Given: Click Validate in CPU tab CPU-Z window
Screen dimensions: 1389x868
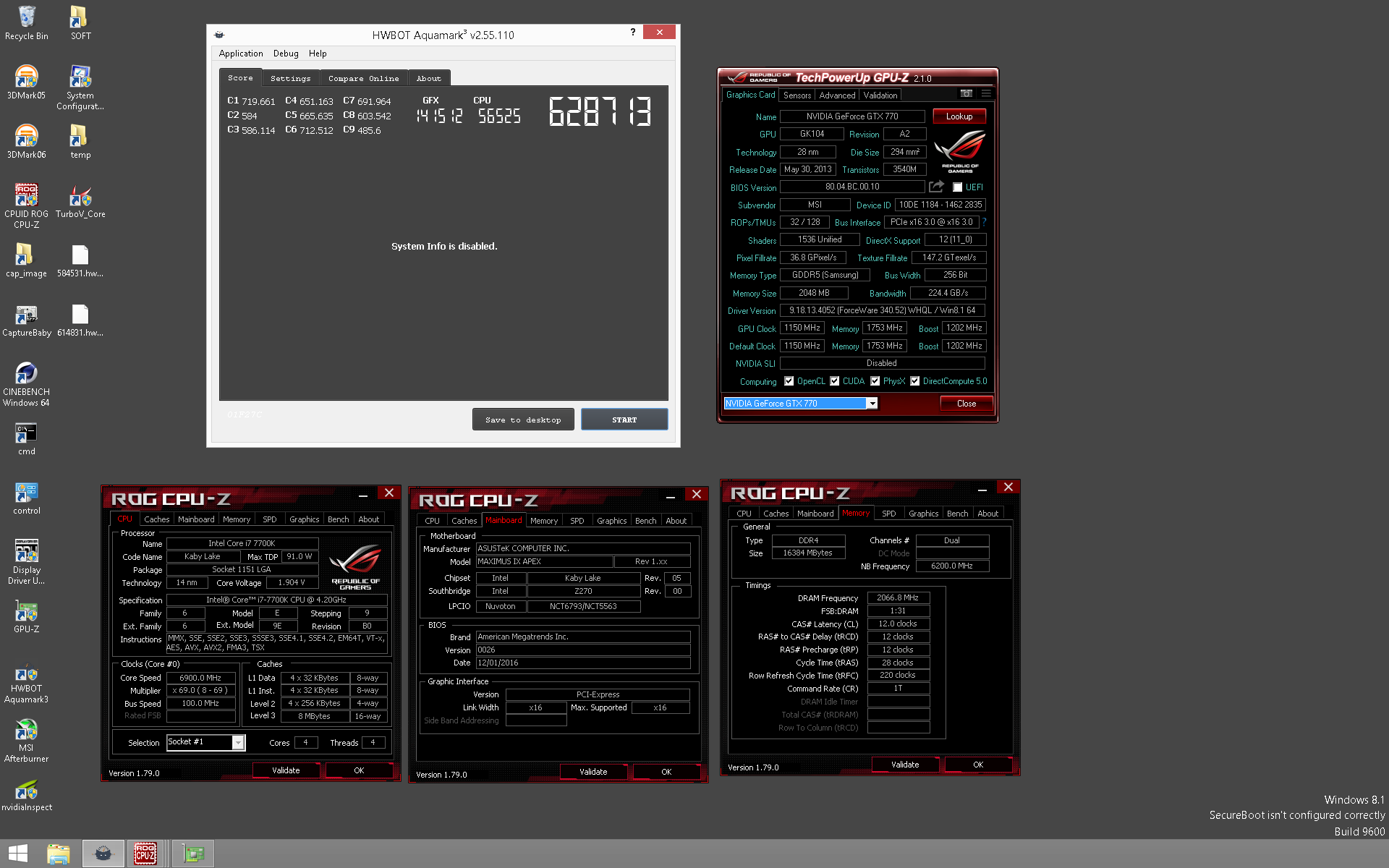Looking at the screenshot, I should (x=286, y=770).
